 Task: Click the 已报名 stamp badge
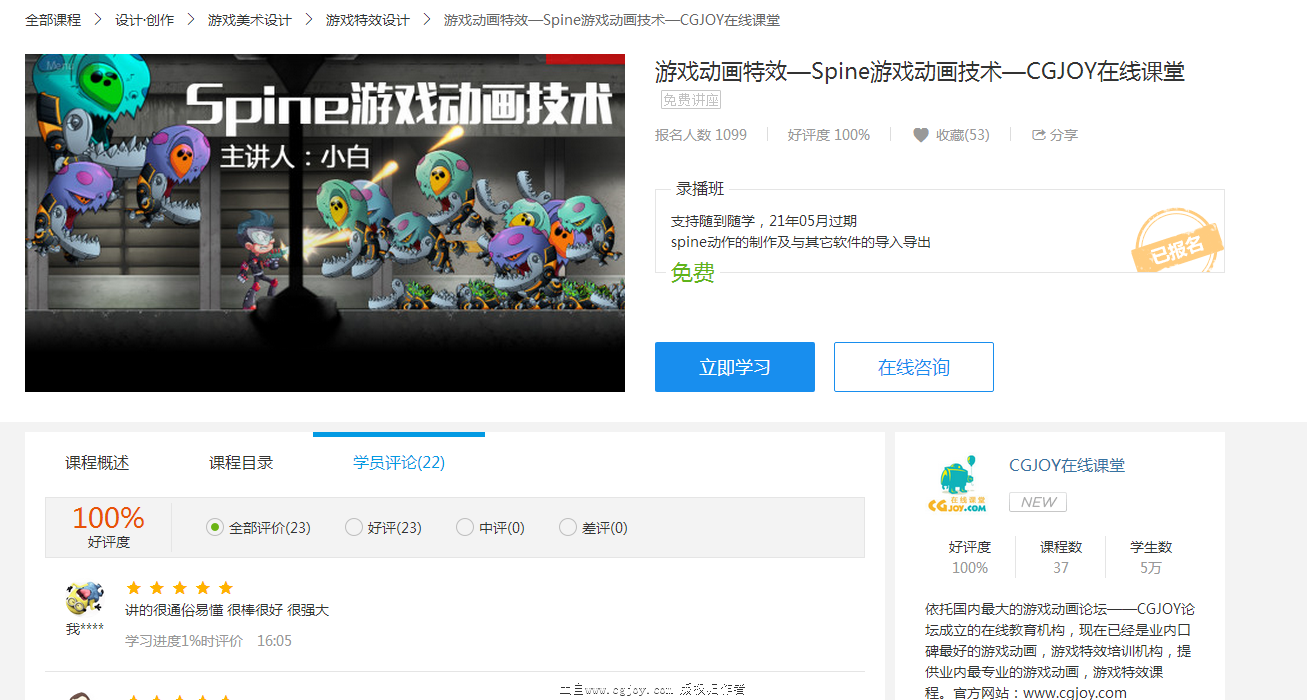click(x=1178, y=241)
